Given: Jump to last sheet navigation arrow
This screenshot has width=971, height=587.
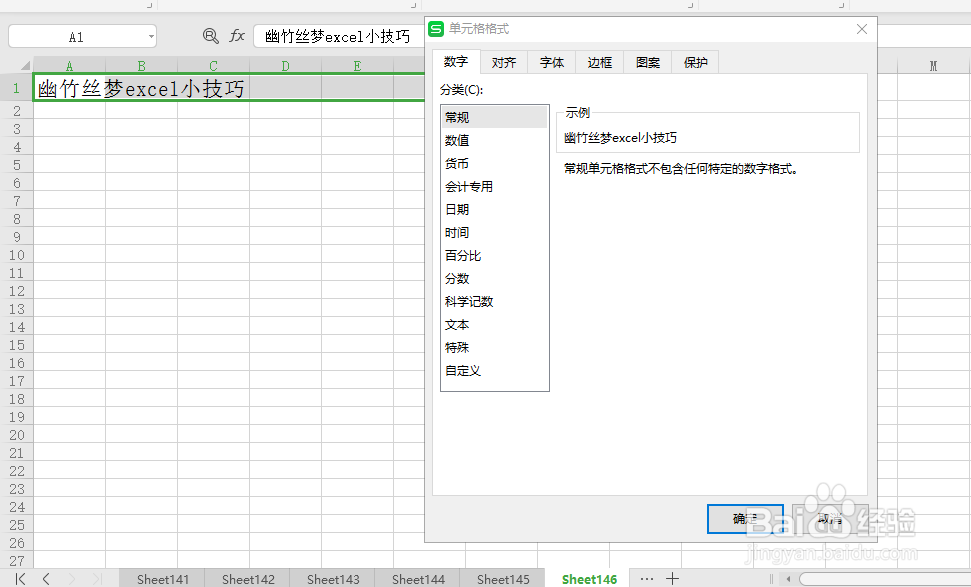Looking at the screenshot, I should [96, 579].
